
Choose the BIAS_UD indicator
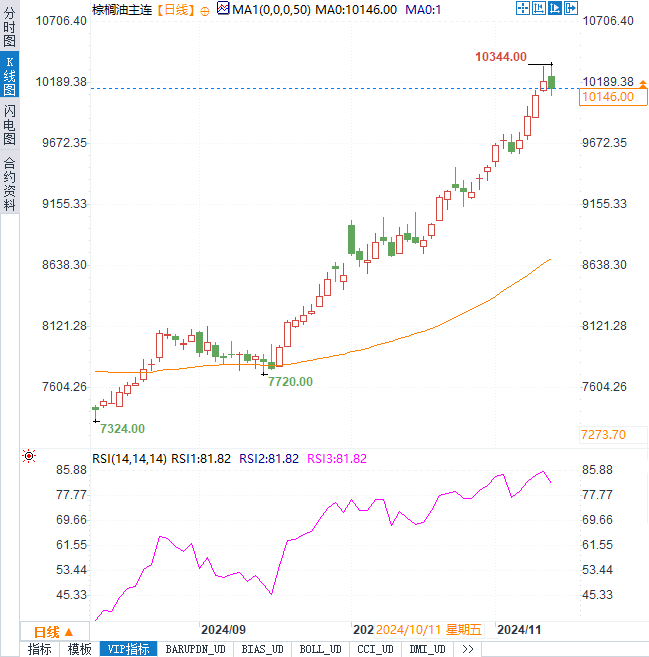tap(264, 649)
